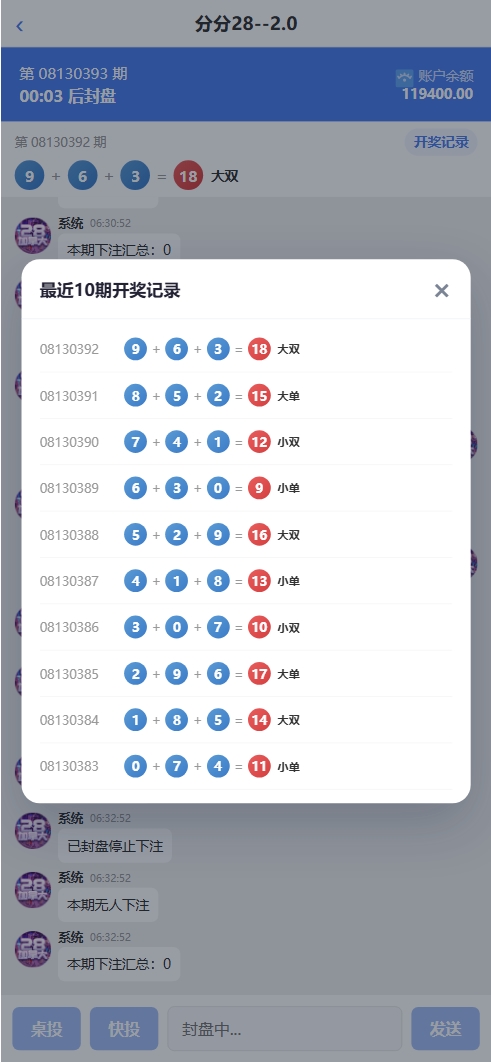
Task: Focus the 封盘中 message input field
Action: (x=284, y=1028)
